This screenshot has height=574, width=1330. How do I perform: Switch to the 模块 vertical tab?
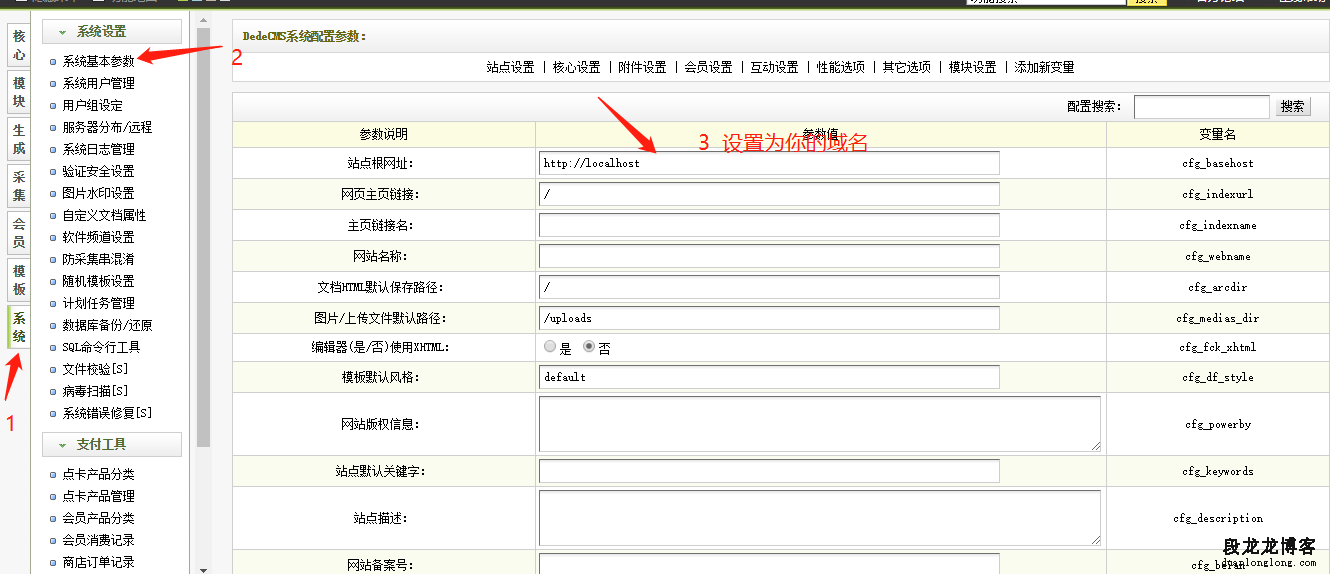coord(19,92)
